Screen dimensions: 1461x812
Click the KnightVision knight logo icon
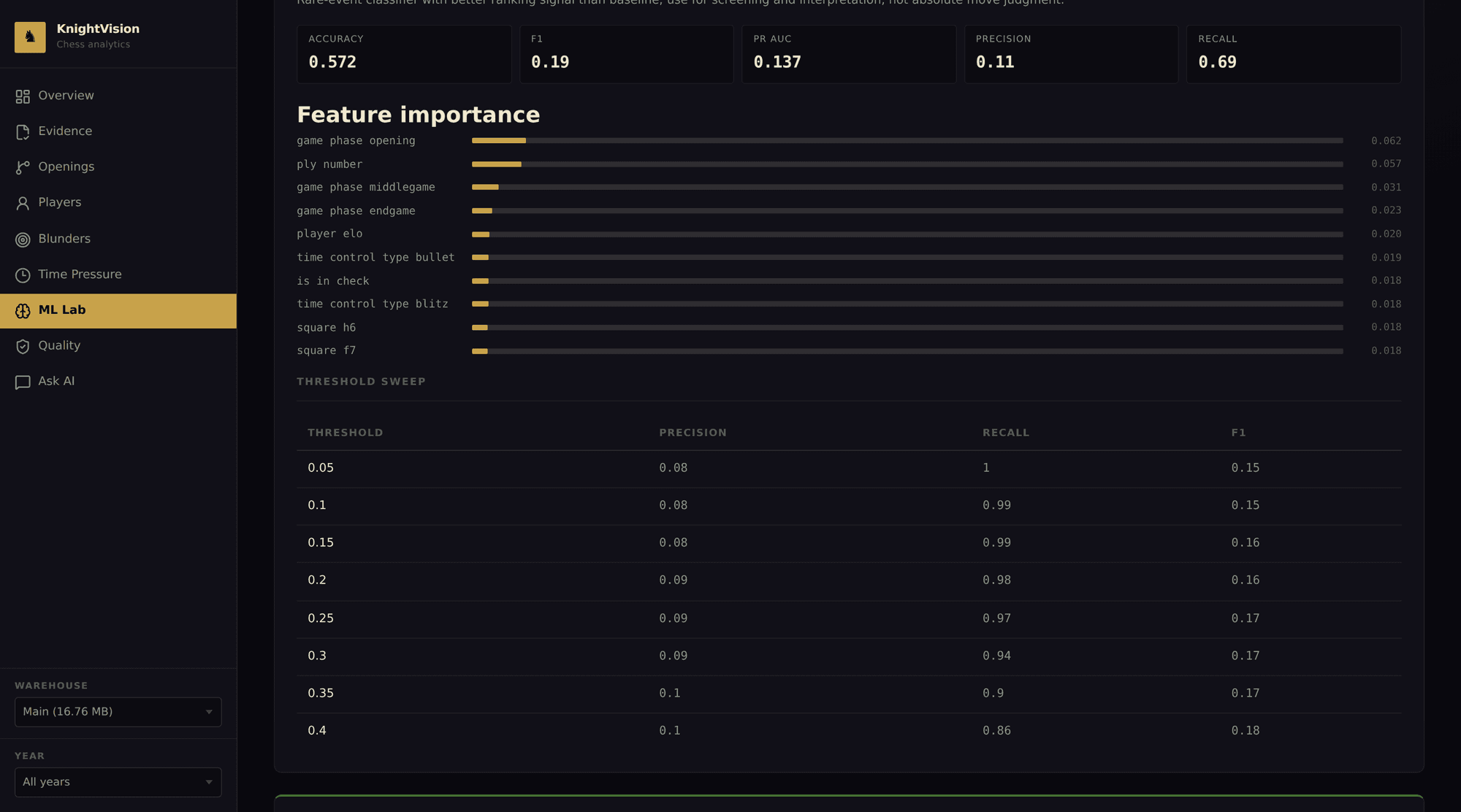coord(30,37)
